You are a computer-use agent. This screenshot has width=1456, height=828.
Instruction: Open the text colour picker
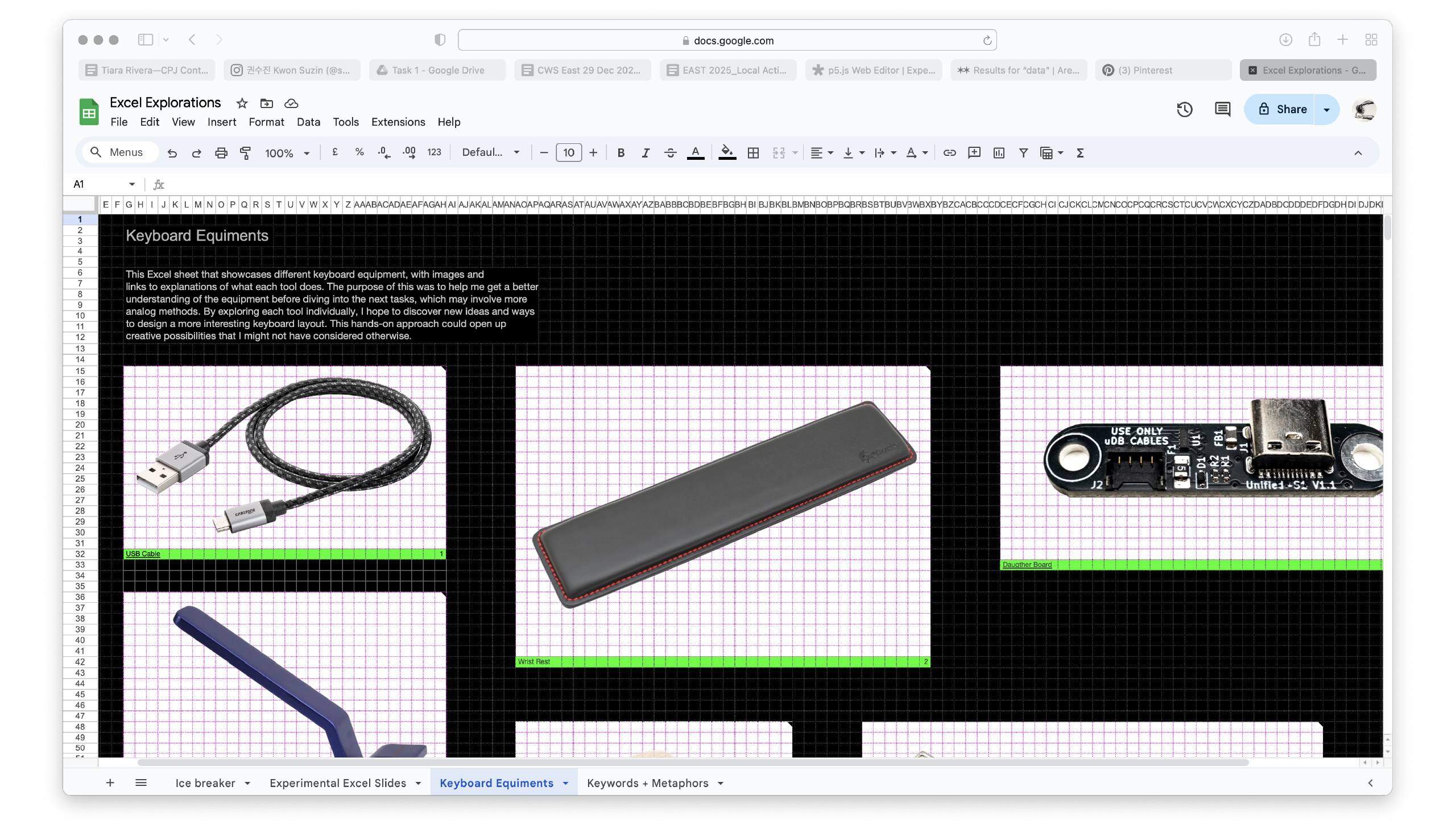(x=696, y=152)
